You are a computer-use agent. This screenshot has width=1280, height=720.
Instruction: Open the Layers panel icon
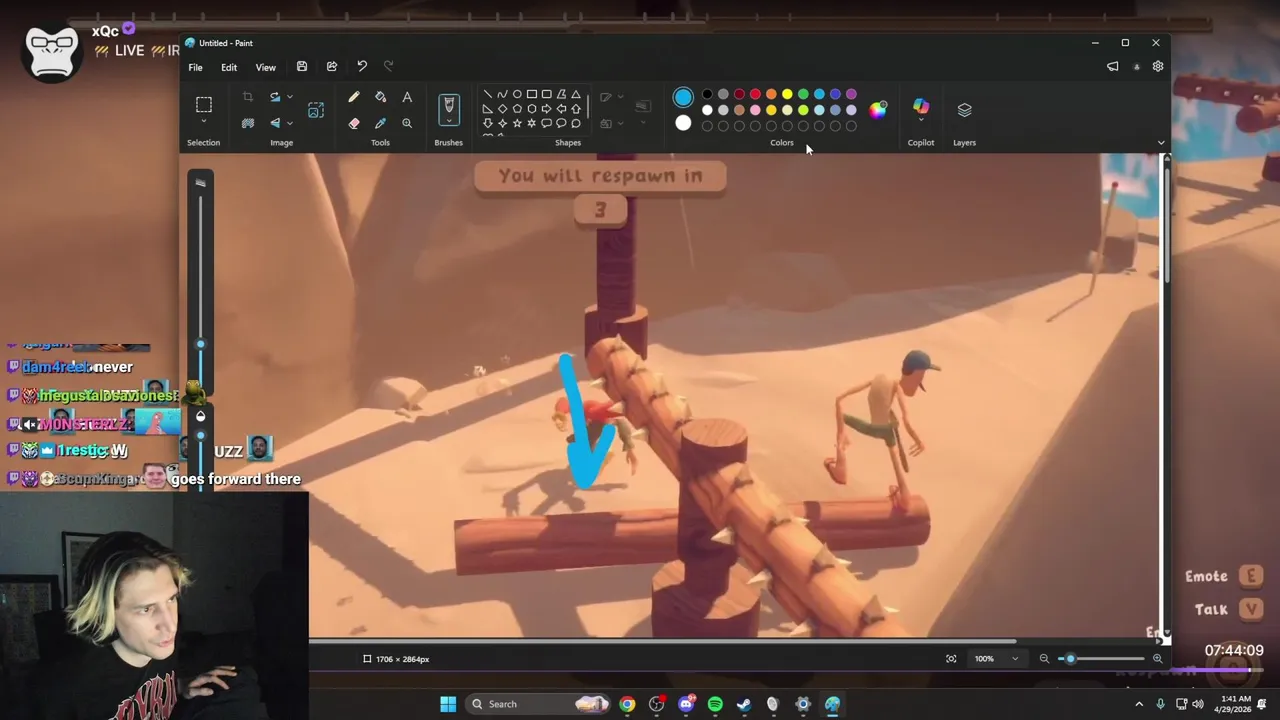click(x=964, y=110)
